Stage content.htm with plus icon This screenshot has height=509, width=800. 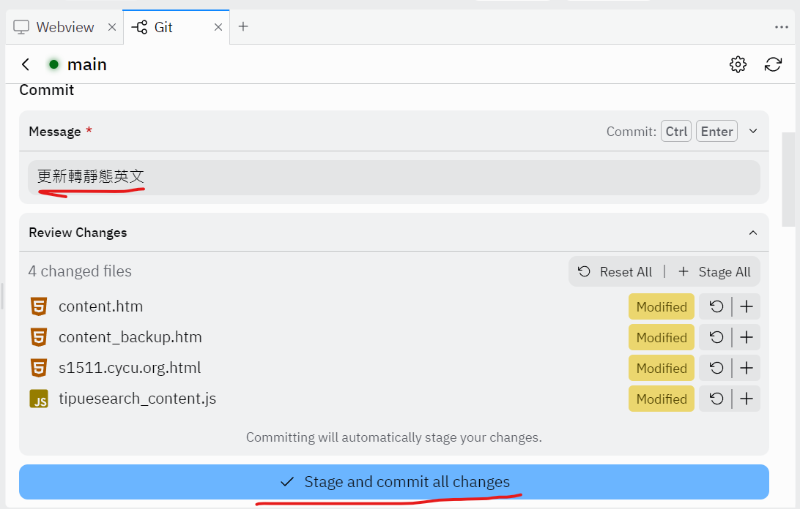[x=746, y=307]
